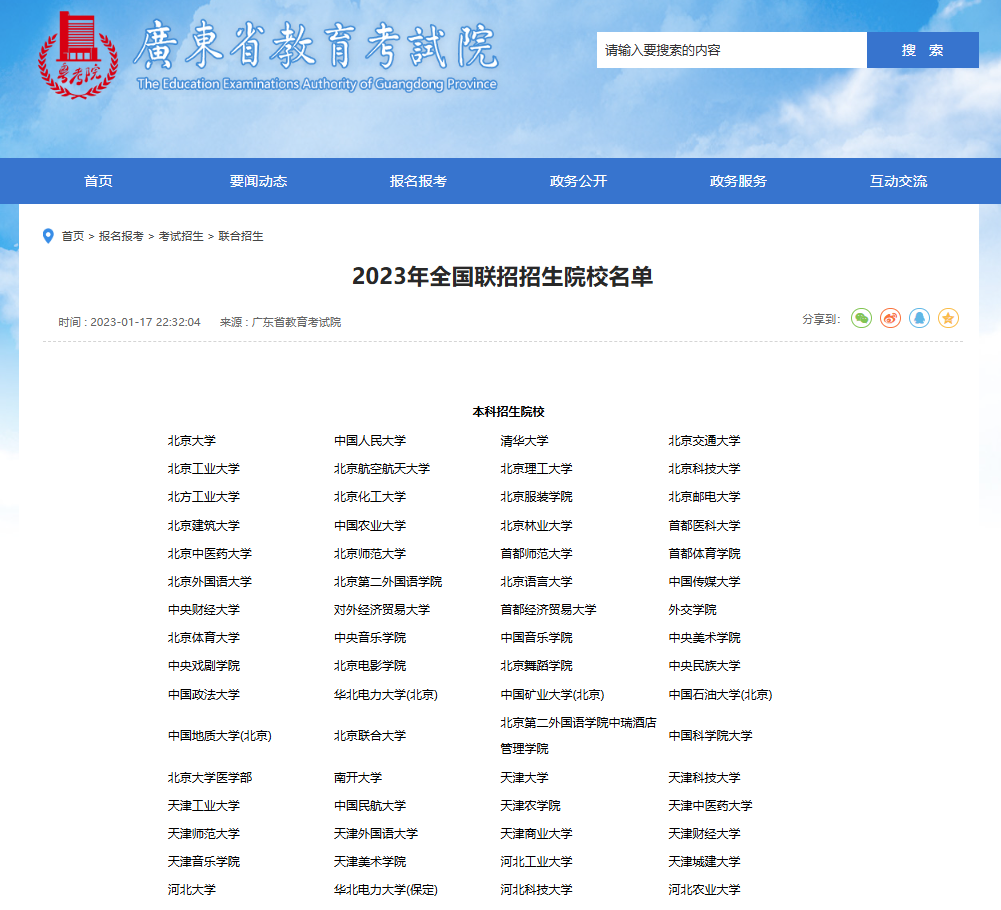Go to 首页 in the breadcrumb

tap(73, 236)
